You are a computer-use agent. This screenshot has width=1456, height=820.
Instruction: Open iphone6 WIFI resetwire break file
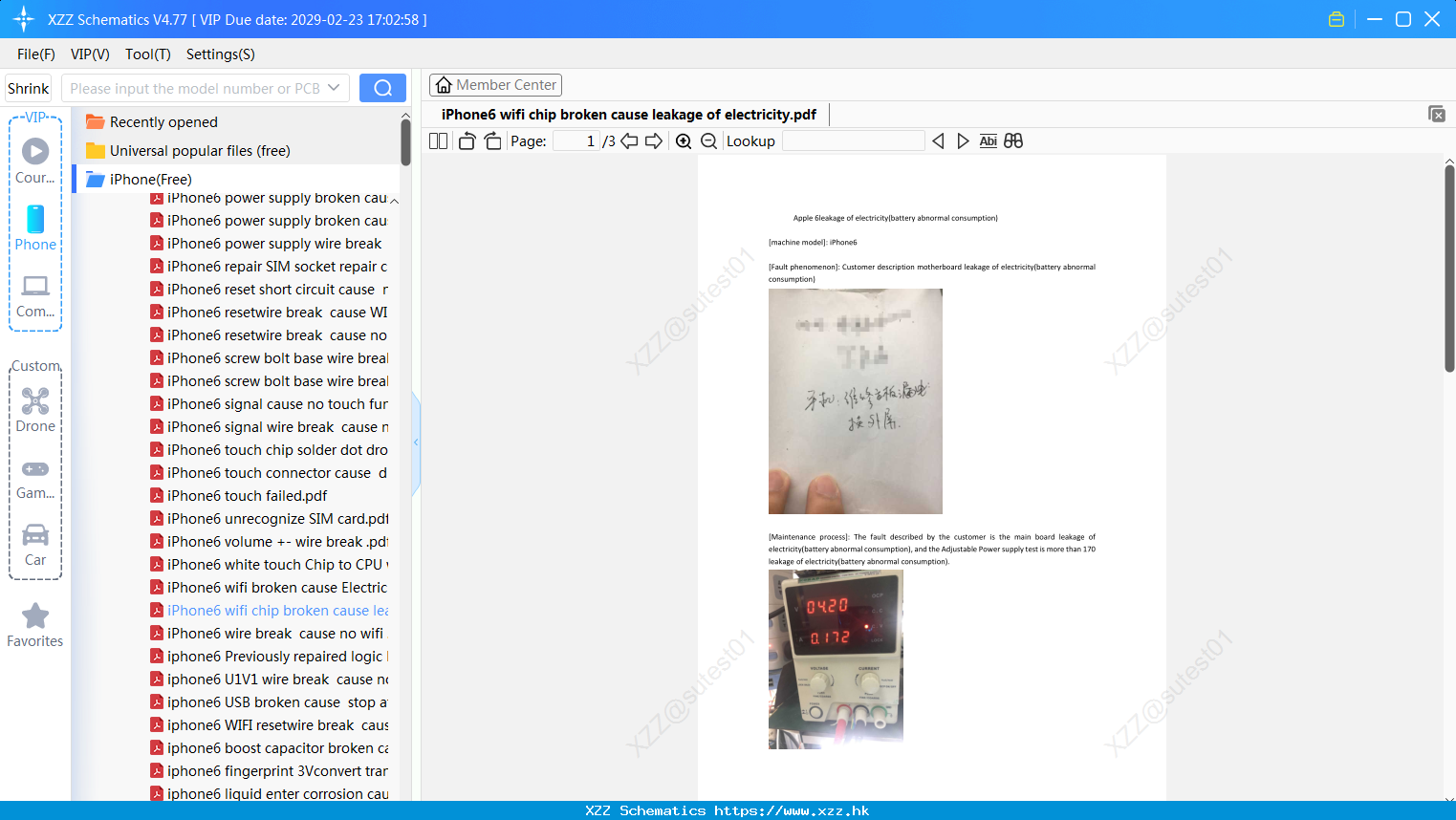[x=270, y=725]
